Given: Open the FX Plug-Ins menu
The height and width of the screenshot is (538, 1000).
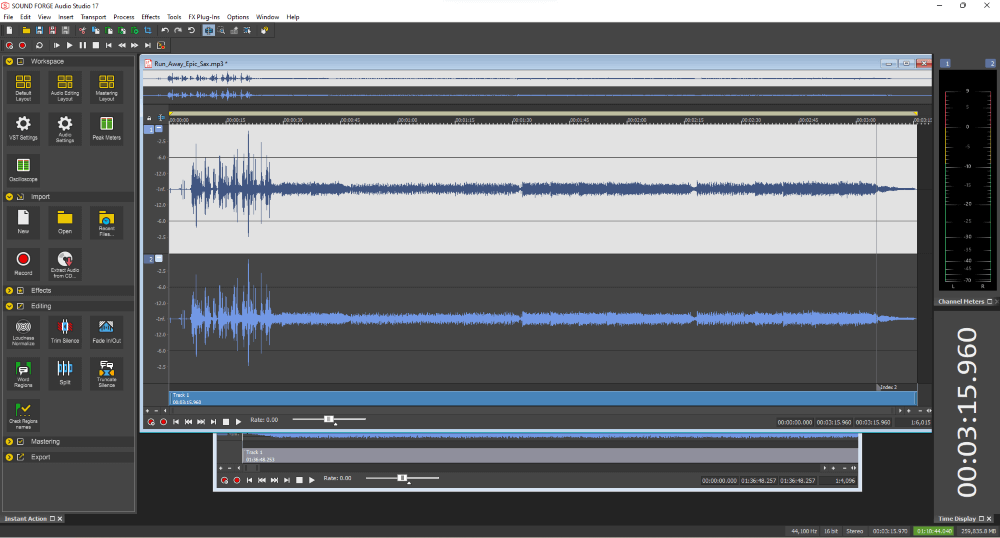Looking at the screenshot, I should click(x=204, y=17).
